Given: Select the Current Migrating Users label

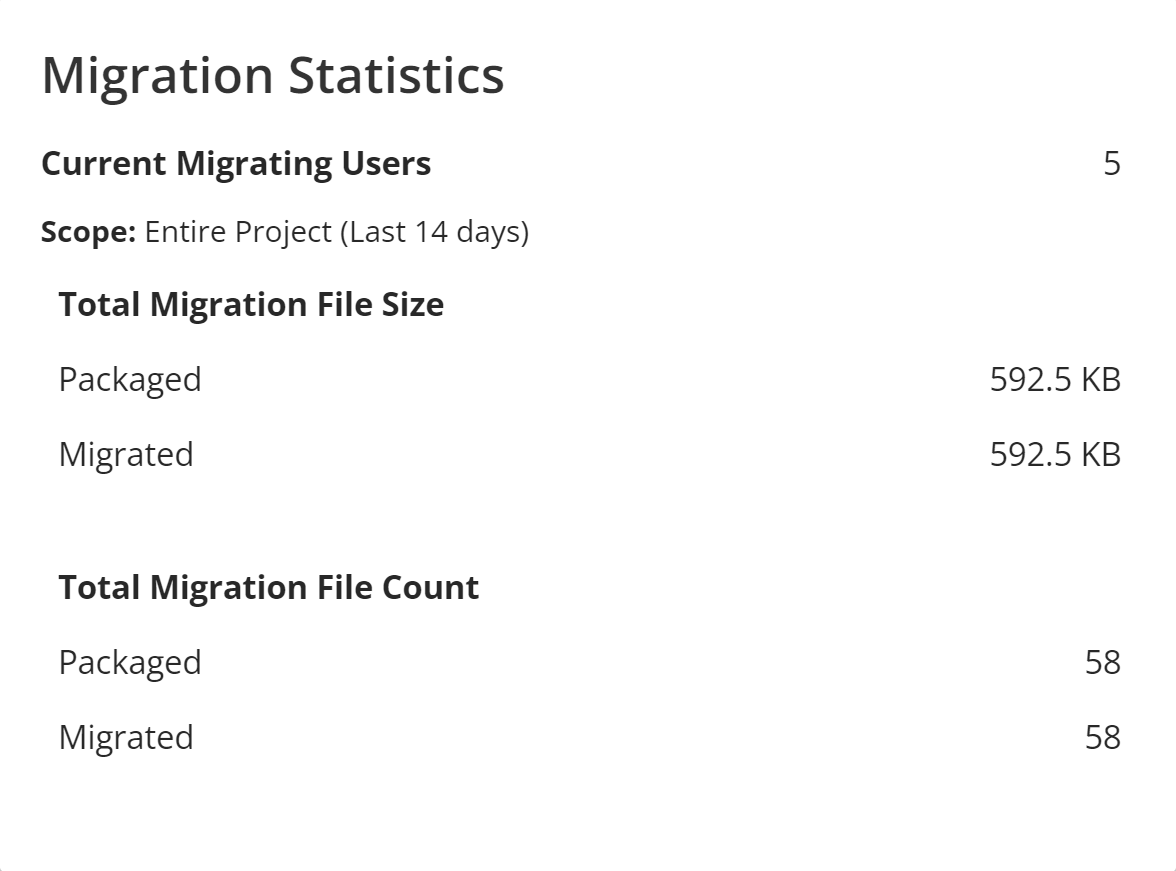Looking at the screenshot, I should [236, 164].
